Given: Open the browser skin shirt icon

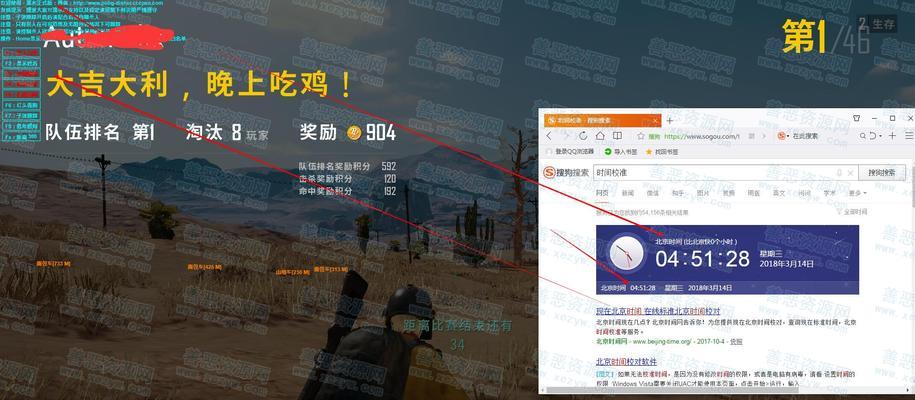Looking at the screenshot, I should click(857, 118).
